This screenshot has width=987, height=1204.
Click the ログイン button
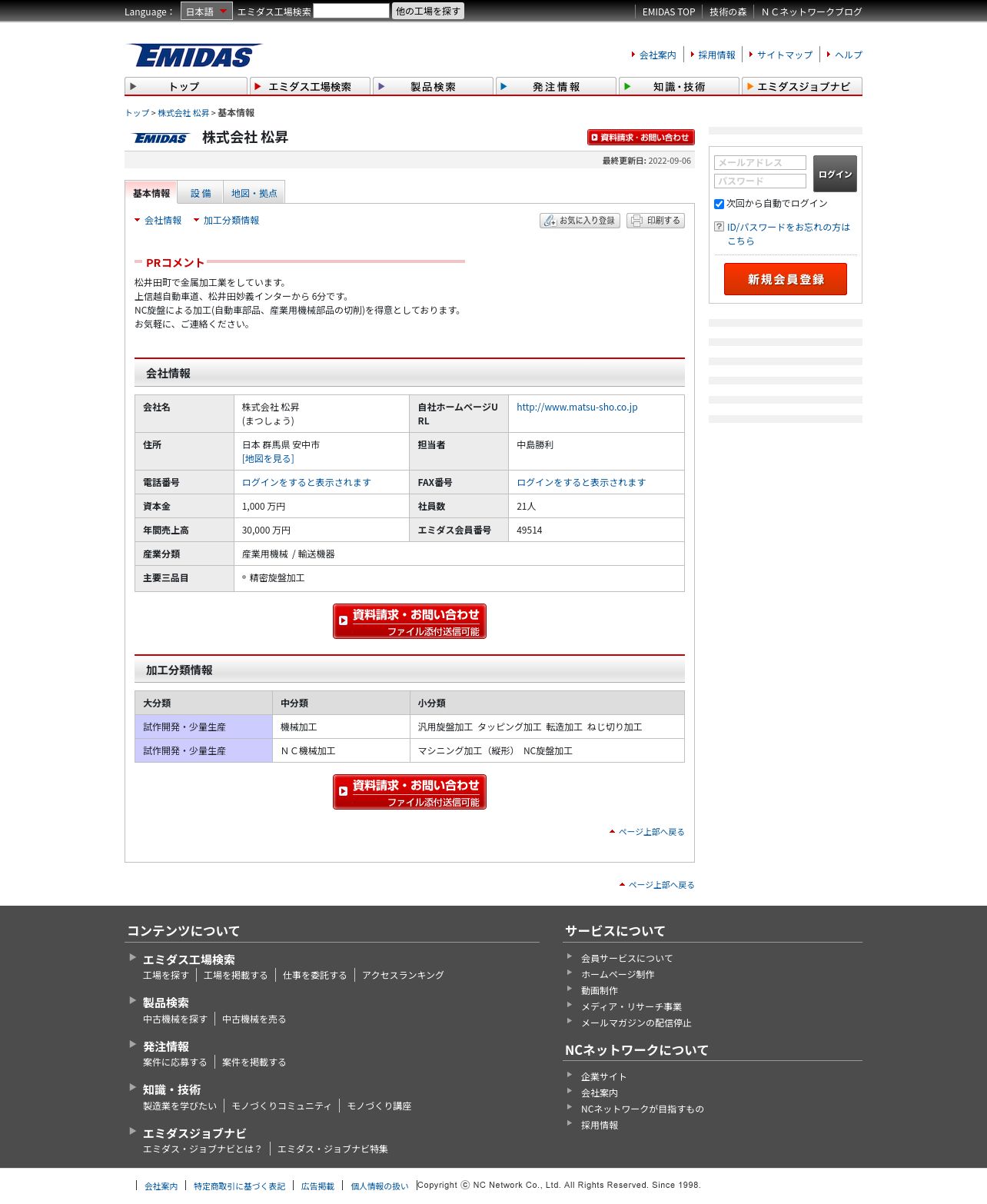point(835,174)
